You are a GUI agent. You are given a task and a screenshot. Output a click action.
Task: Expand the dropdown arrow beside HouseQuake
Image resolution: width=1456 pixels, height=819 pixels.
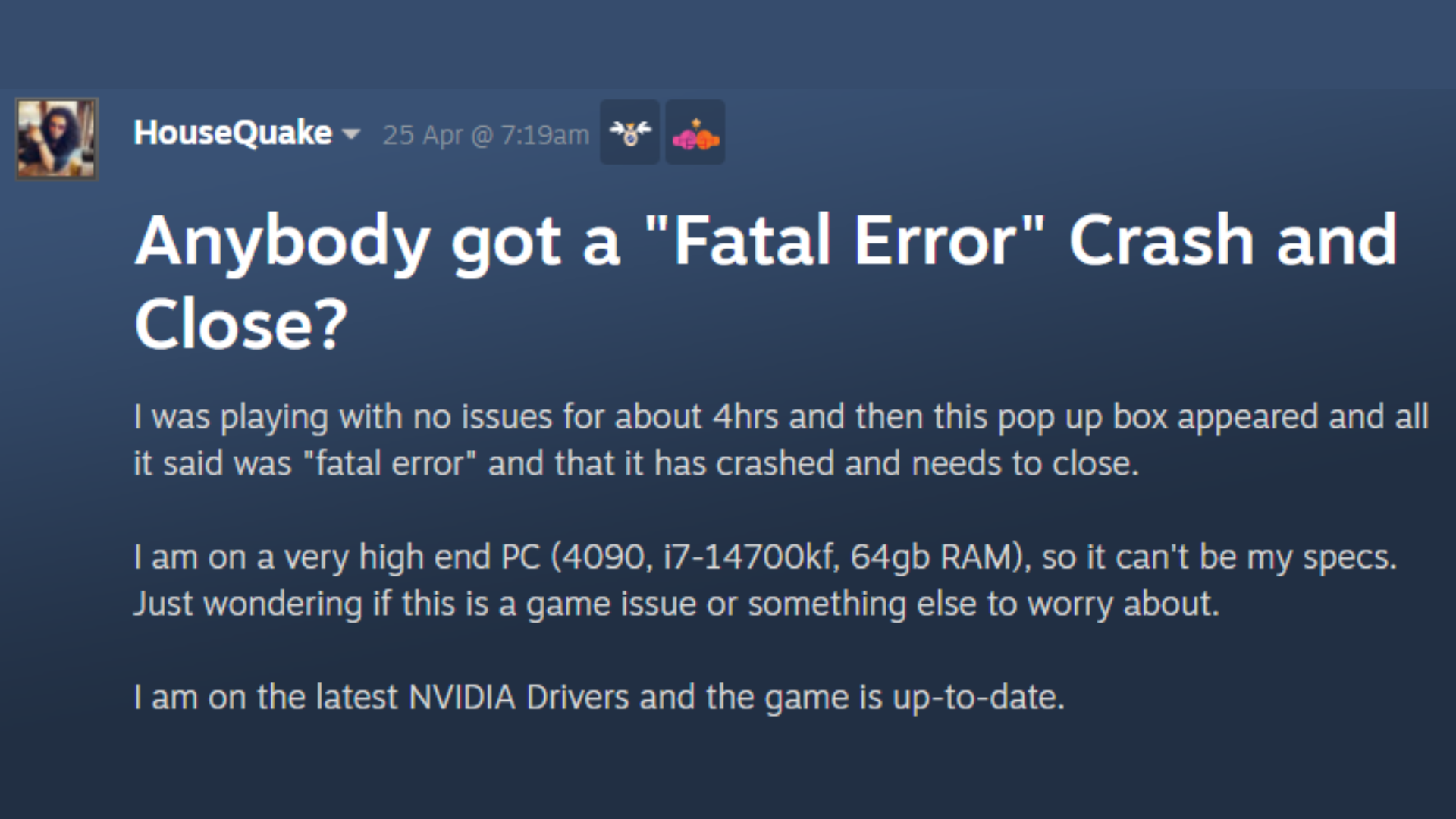click(350, 134)
